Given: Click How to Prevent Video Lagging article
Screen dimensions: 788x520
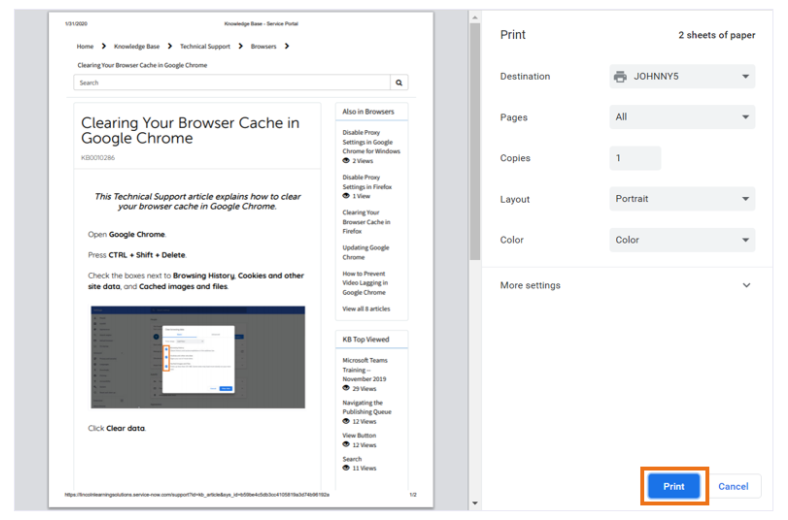Looking at the screenshot, I should pyautogui.click(x=365, y=283).
